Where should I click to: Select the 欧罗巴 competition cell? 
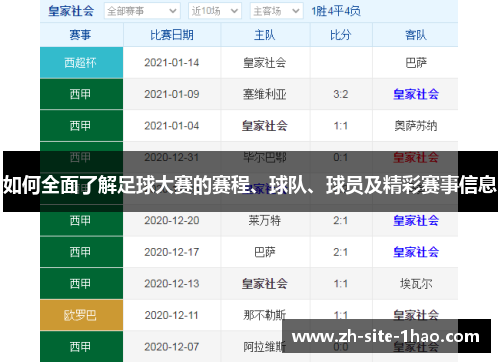[x=81, y=315]
